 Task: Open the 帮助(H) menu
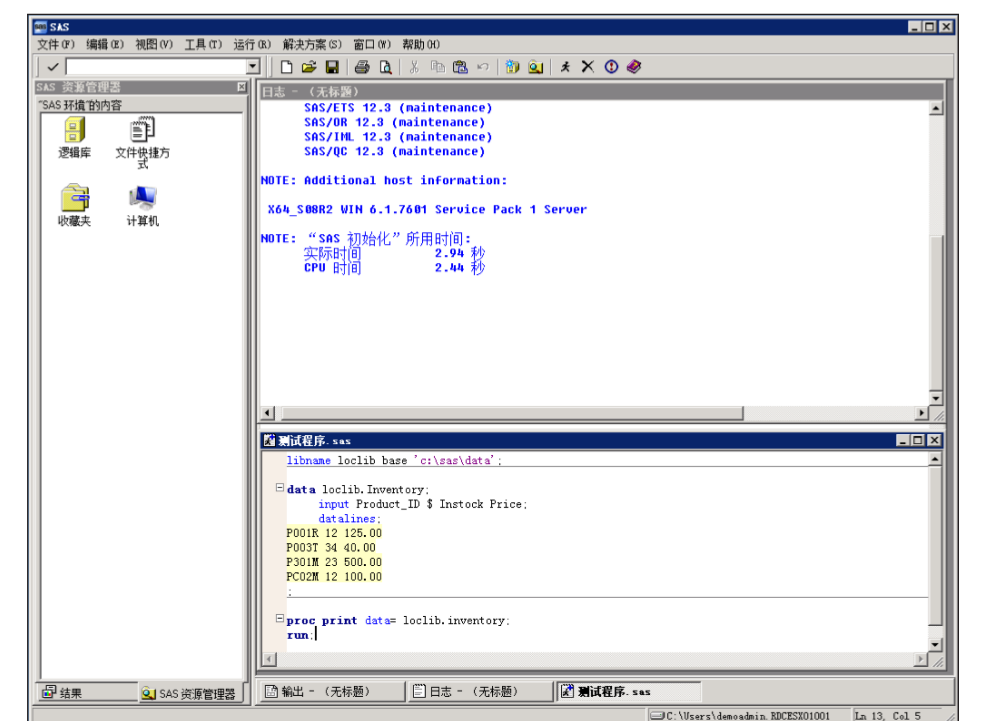click(421, 44)
